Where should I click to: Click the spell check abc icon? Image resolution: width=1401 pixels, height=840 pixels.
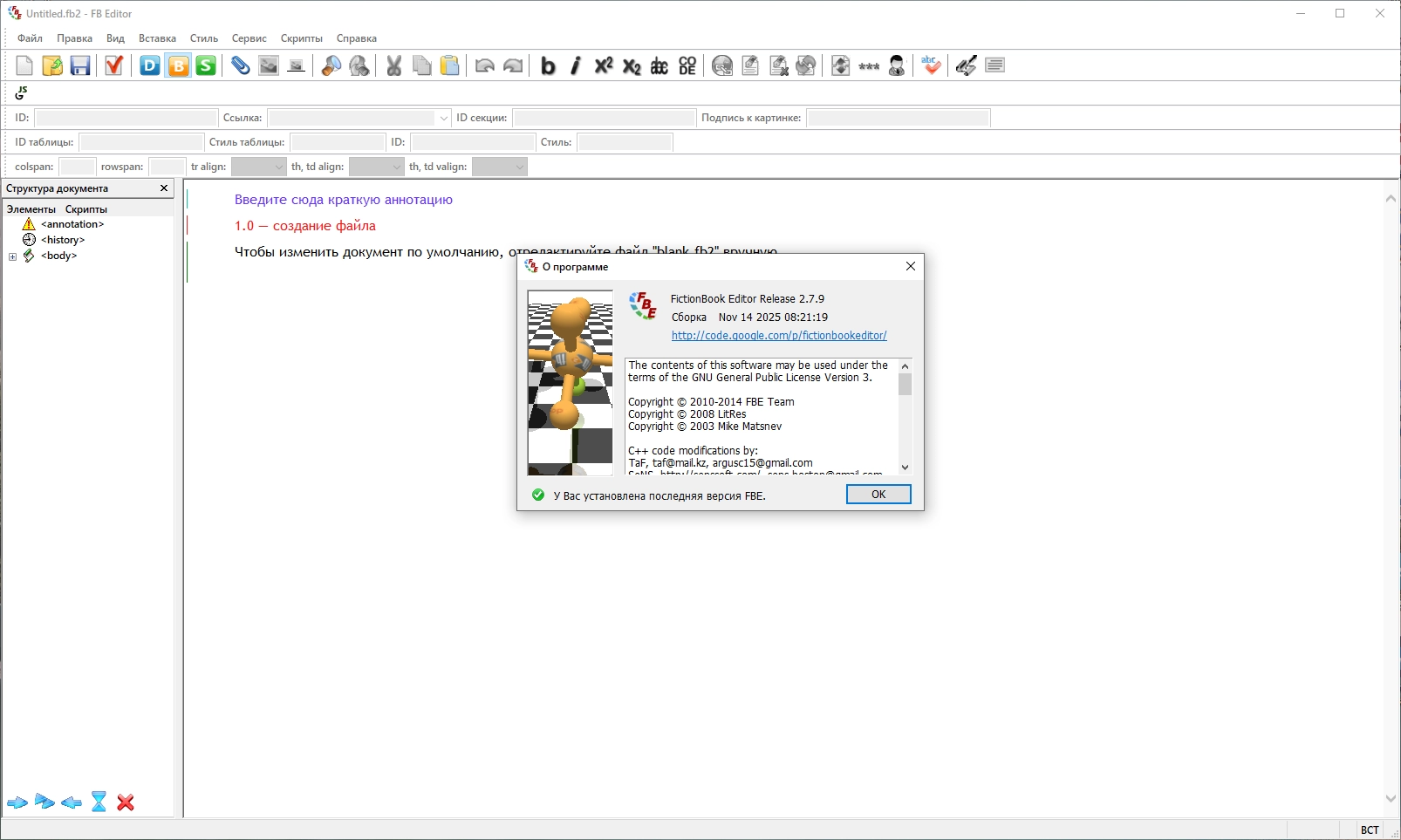coord(931,66)
